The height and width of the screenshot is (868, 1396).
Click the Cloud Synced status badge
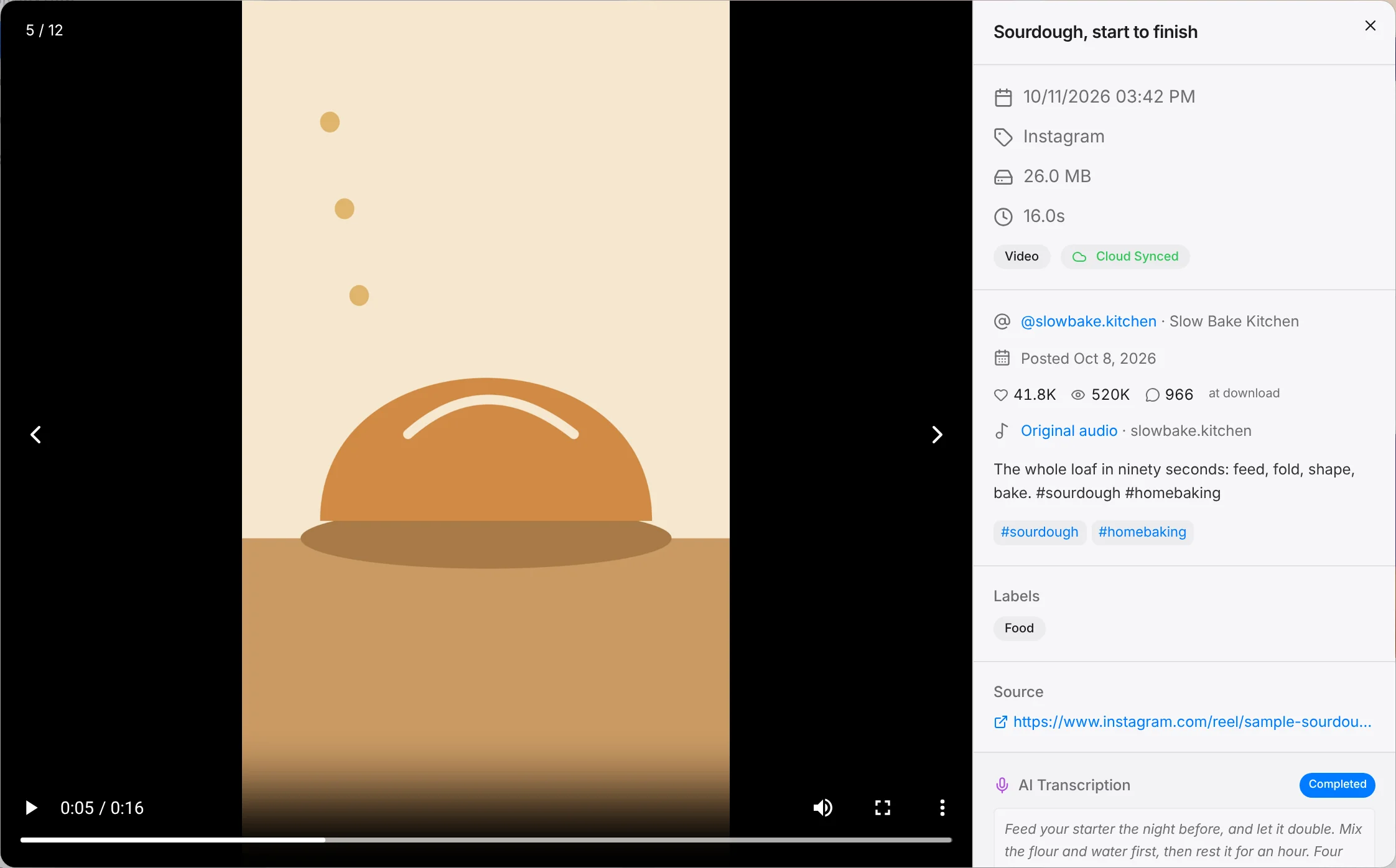click(1125, 257)
